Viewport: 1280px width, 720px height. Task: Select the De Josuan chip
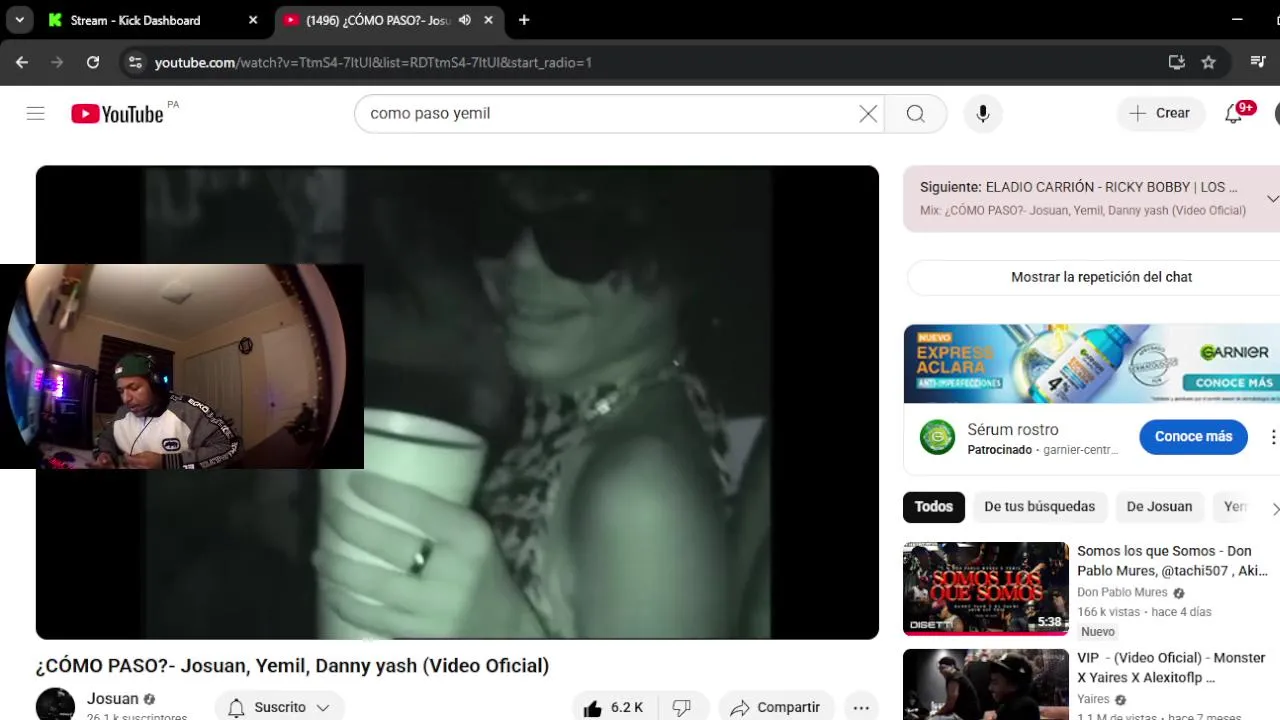[x=1159, y=507]
